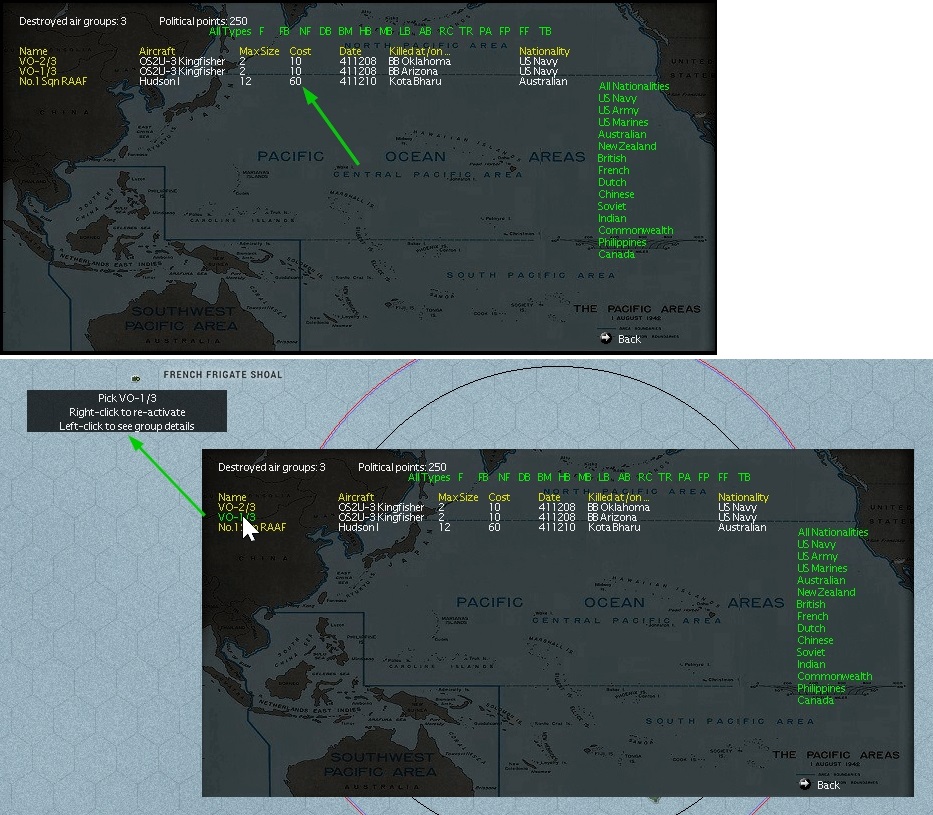The height and width of the screenshot is (815, 933).
Task: Click Hudson I aircraft cell in upper screenshot
Action: (159, 81)
